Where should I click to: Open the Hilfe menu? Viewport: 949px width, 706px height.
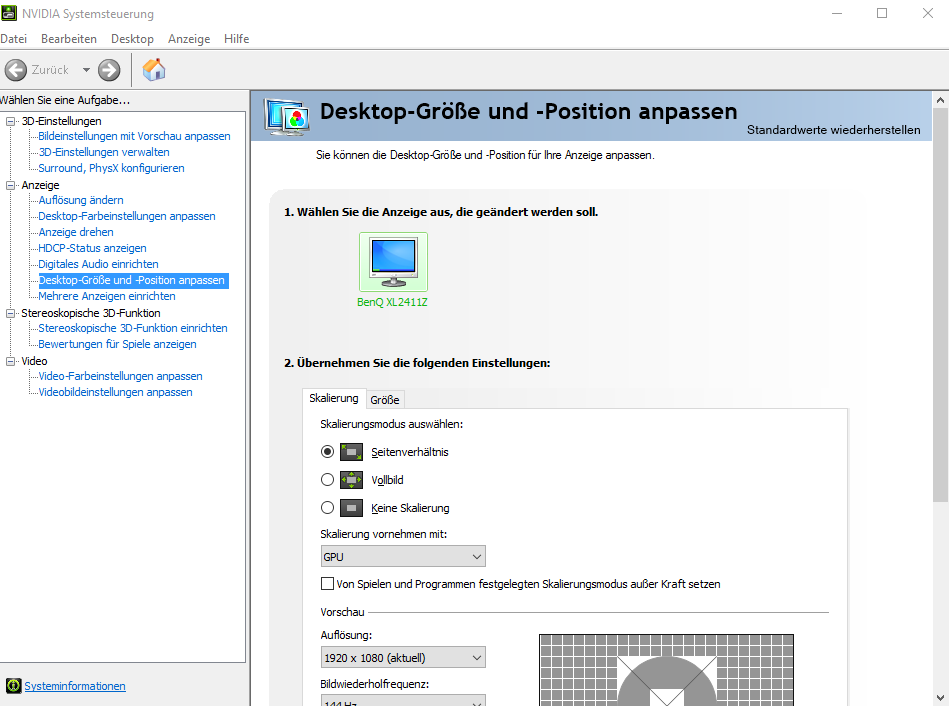pyautogui.click(x=237, y=39)
